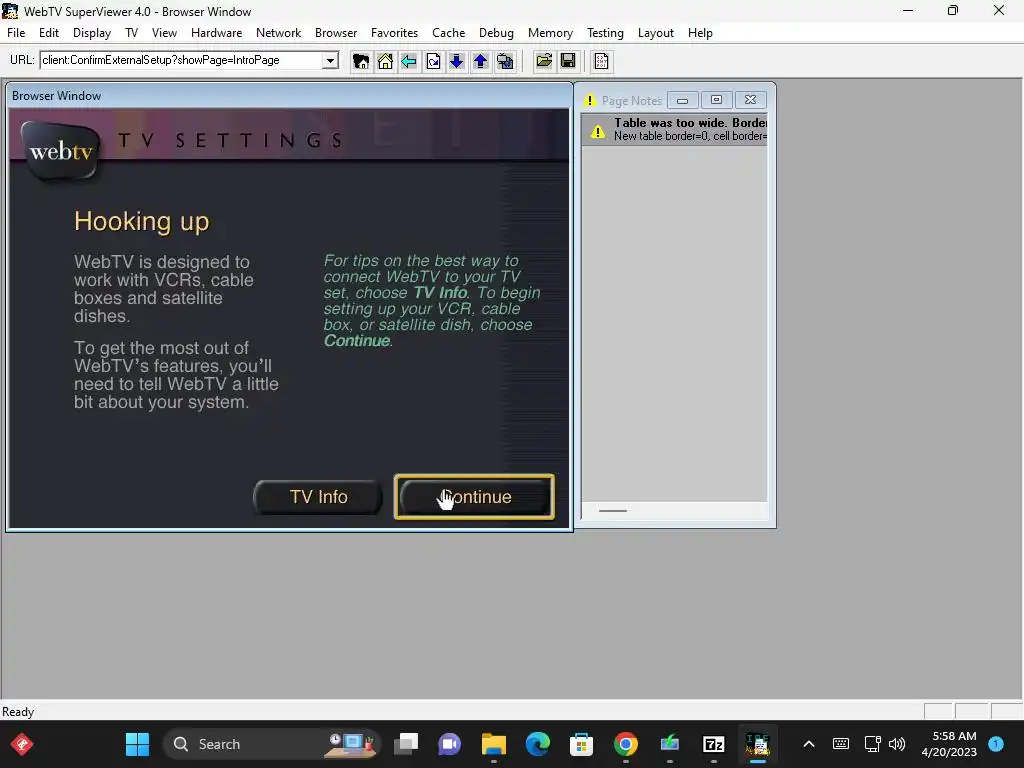This screenshot has width=1024, height=768.
Task: Open the Cache menu
Action: point(449,33)
